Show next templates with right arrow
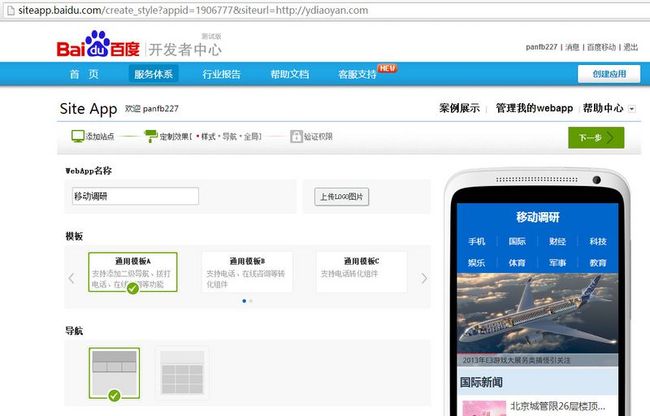 [x=424, y=278]
